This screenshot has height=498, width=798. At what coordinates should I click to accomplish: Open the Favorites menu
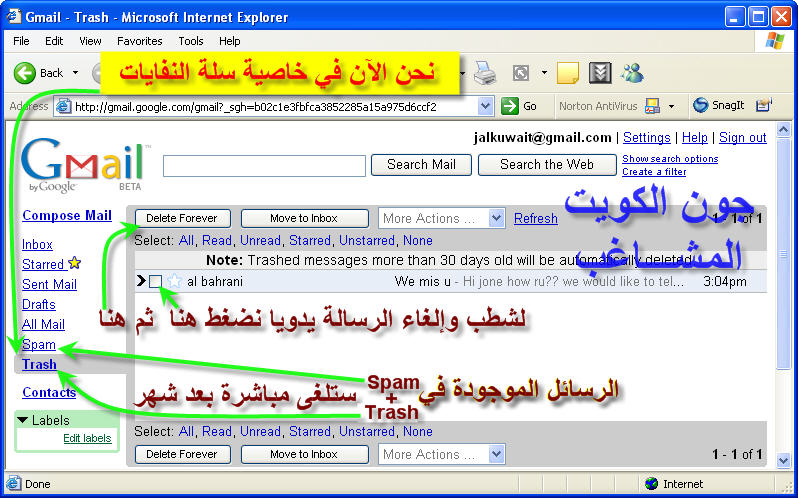[x=139, y=41]
